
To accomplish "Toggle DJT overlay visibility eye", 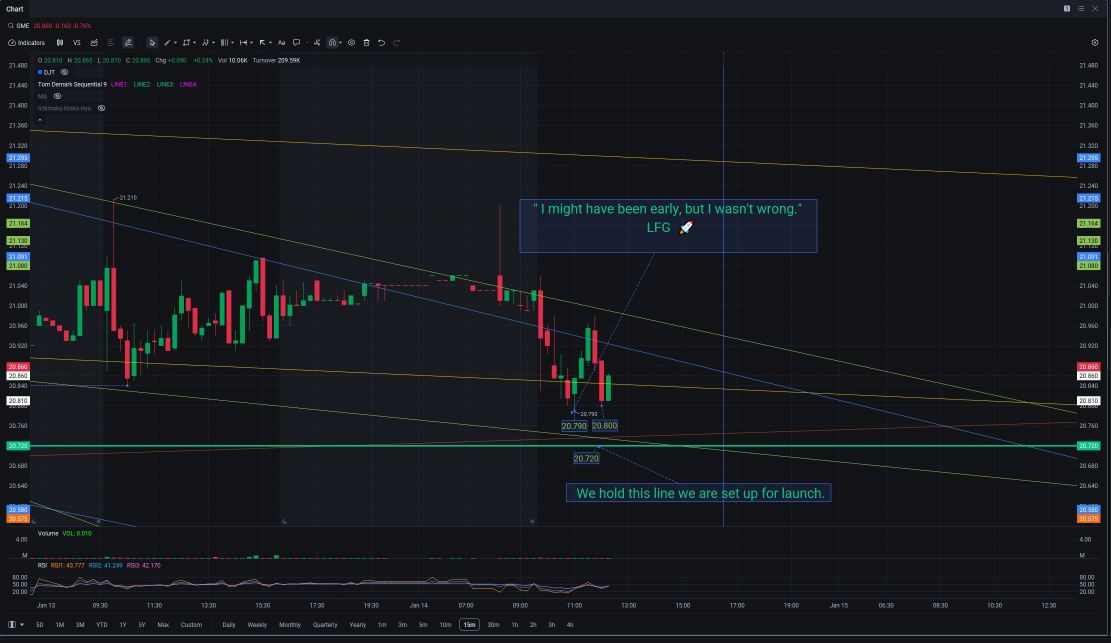I will (64, 72).
